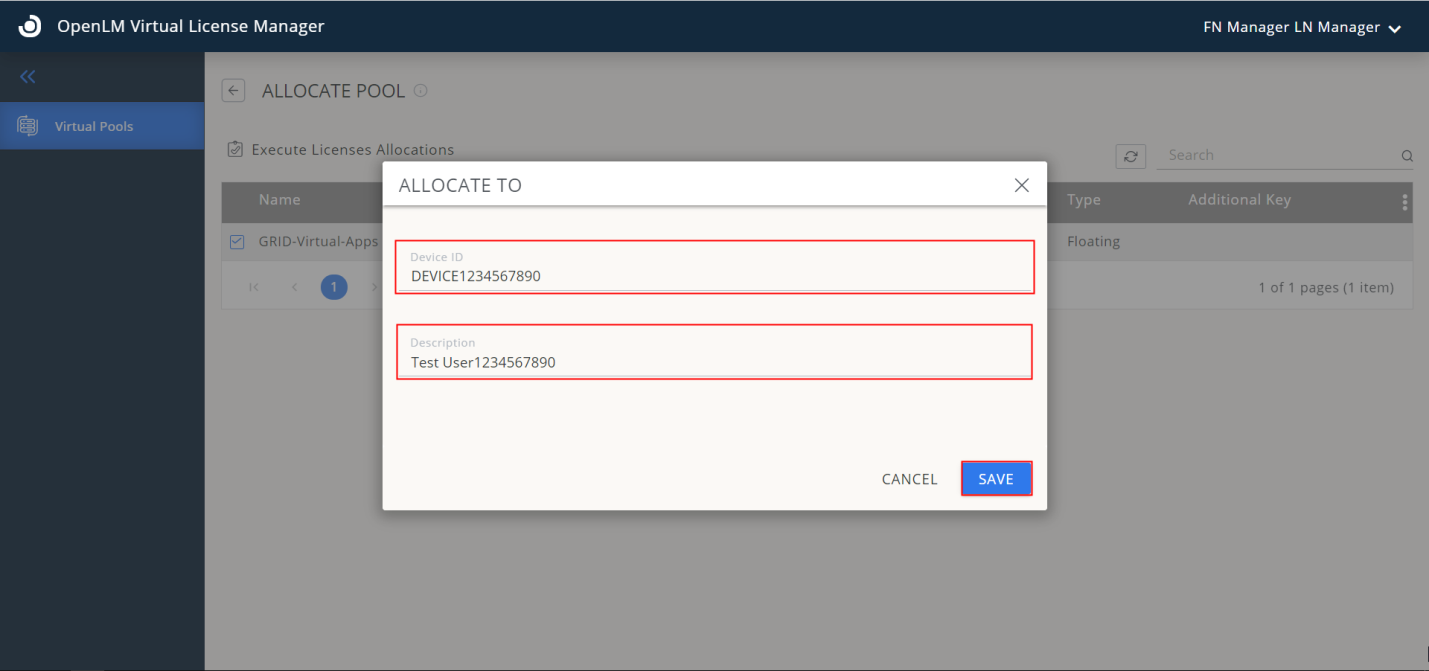Open Virtual Pools in the sidebar
Viewport: 1429px width, 671px height.
point(94,126)
